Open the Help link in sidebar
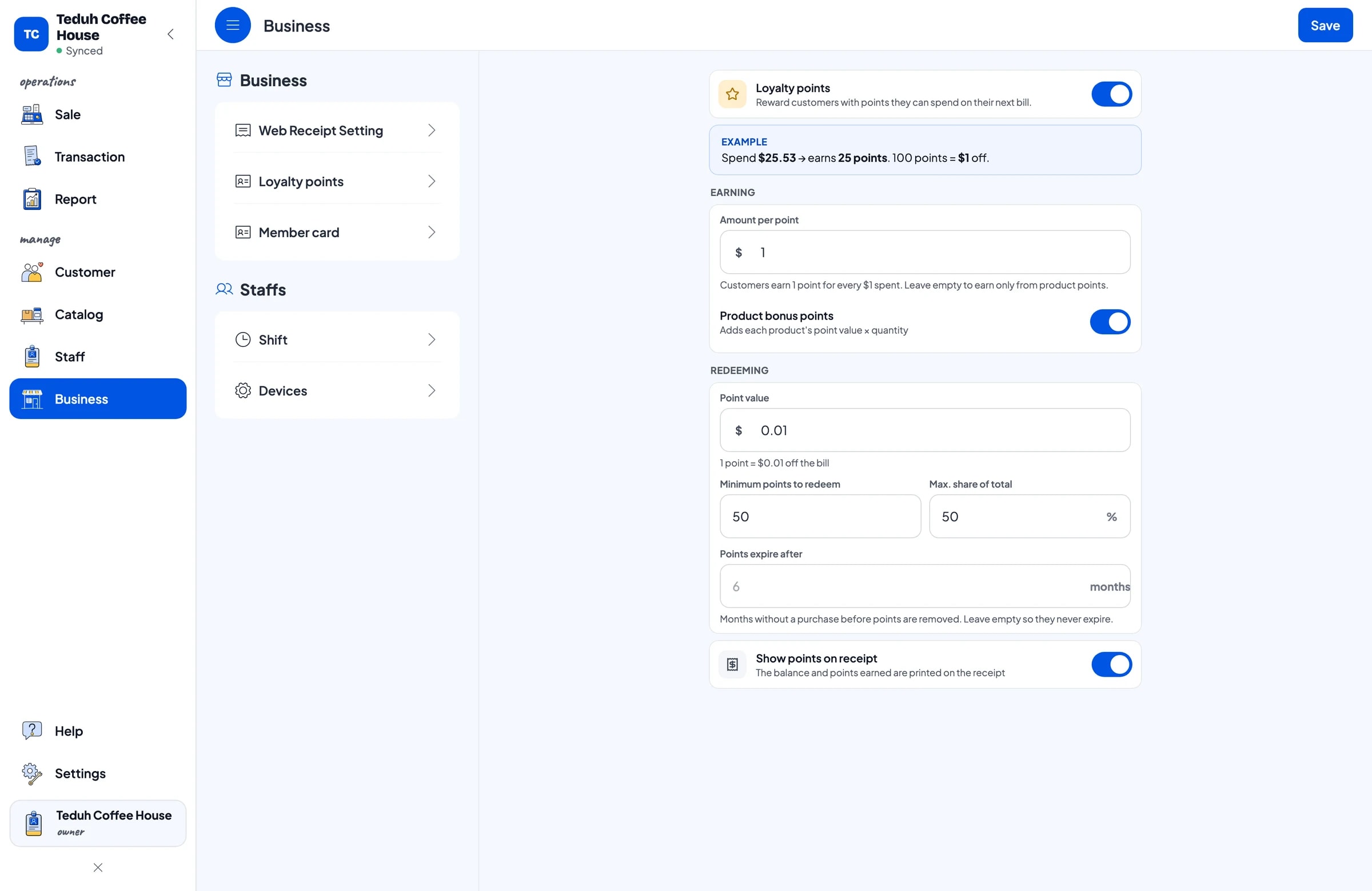1372x891 pixels. coord(69,731)
